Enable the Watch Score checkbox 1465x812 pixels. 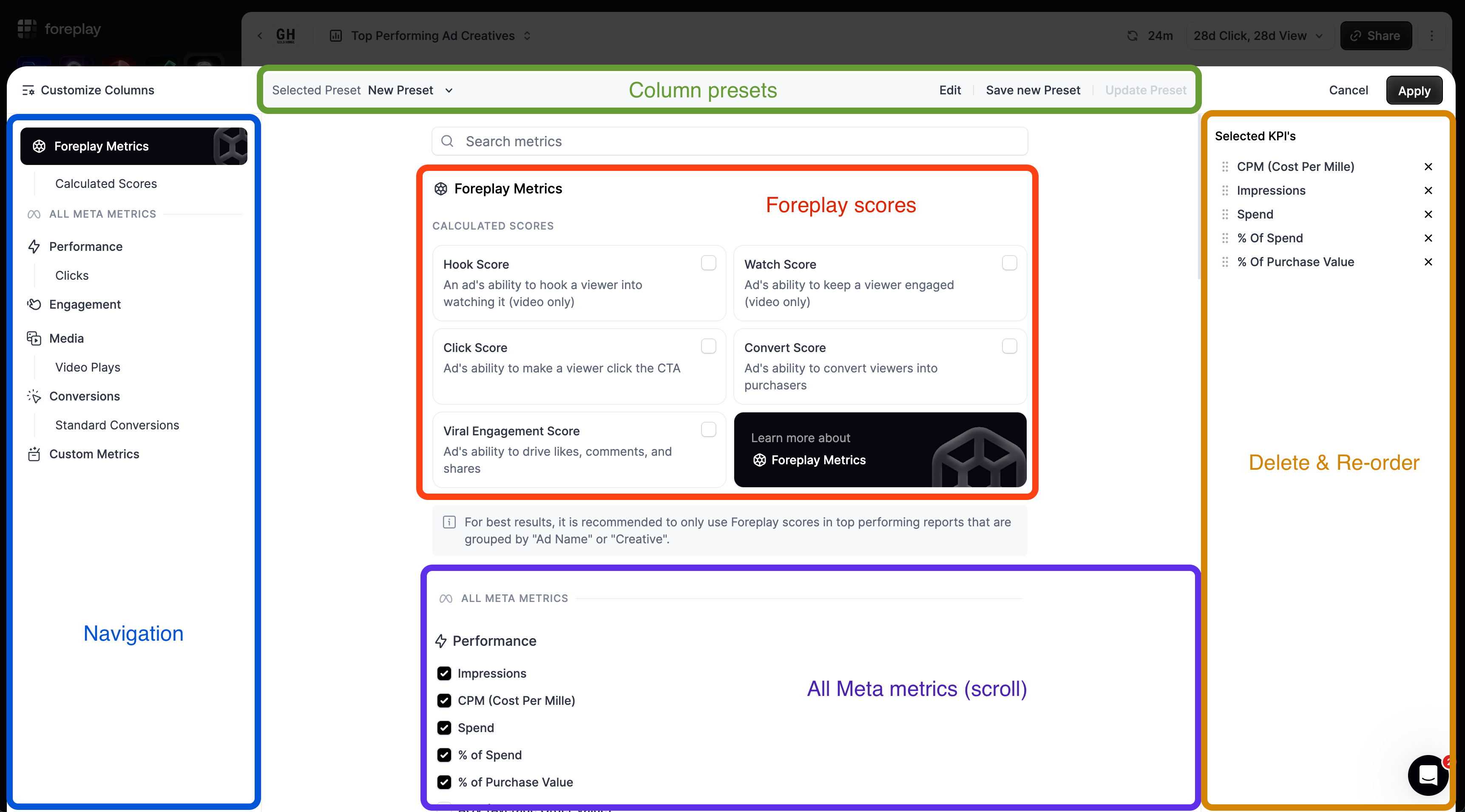click(x=1009, y=263)
